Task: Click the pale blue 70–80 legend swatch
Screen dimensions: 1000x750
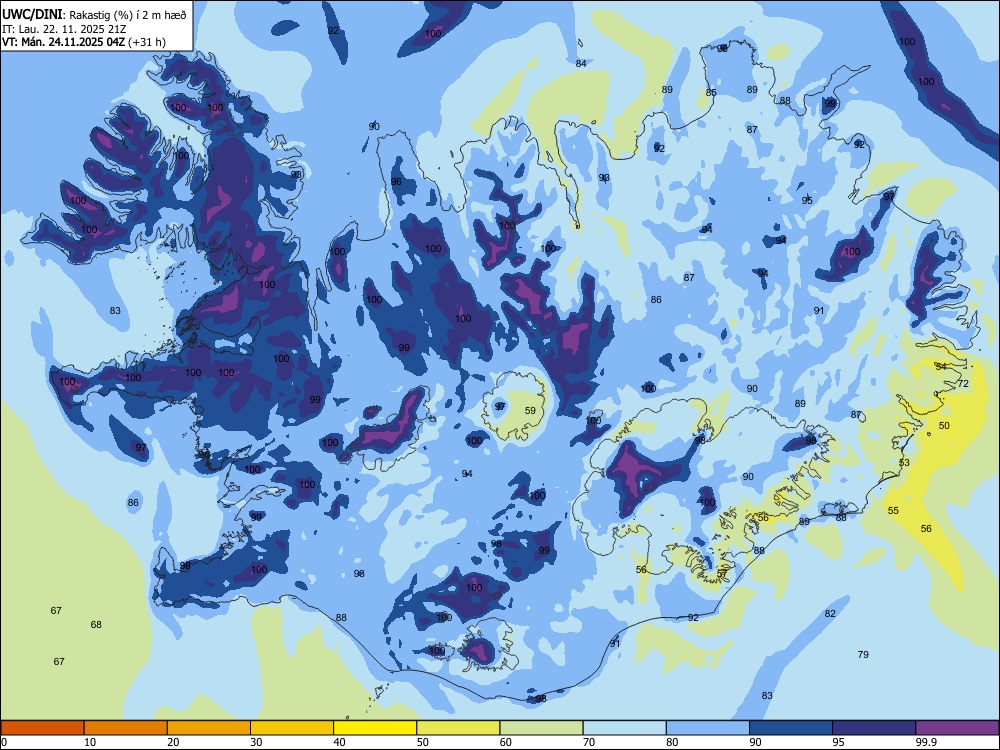Action: click(x=624, y=728)
